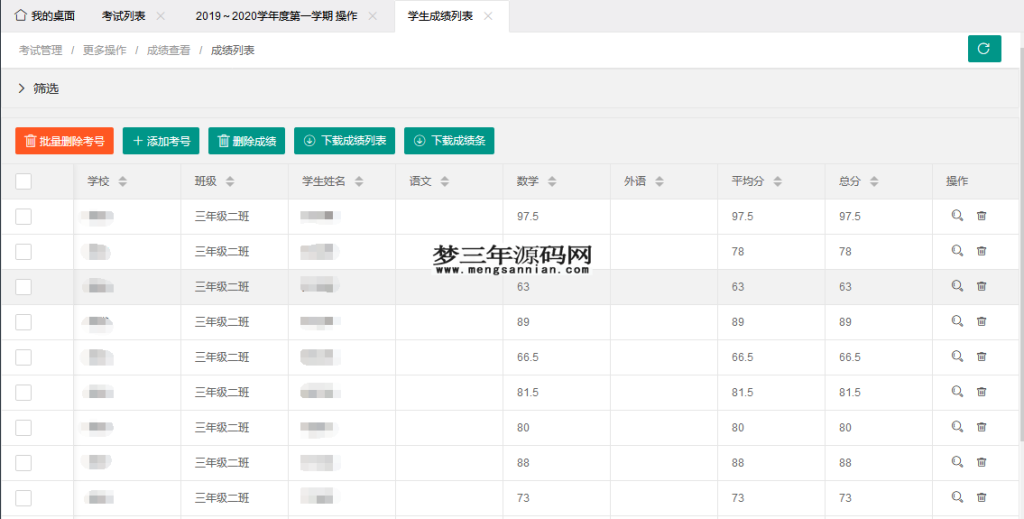Check the row with score 80

[24, 428]
